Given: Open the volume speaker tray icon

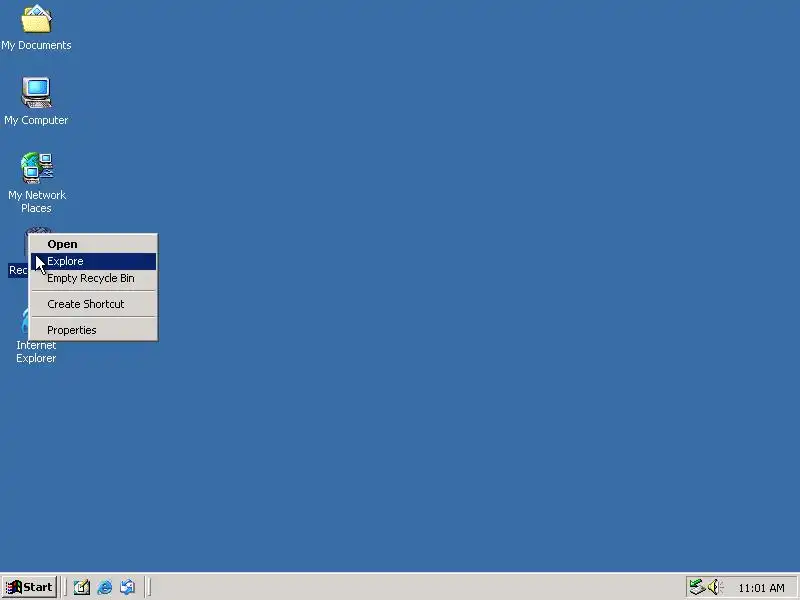Looking at the screenshot, I should tap(714, 587).
